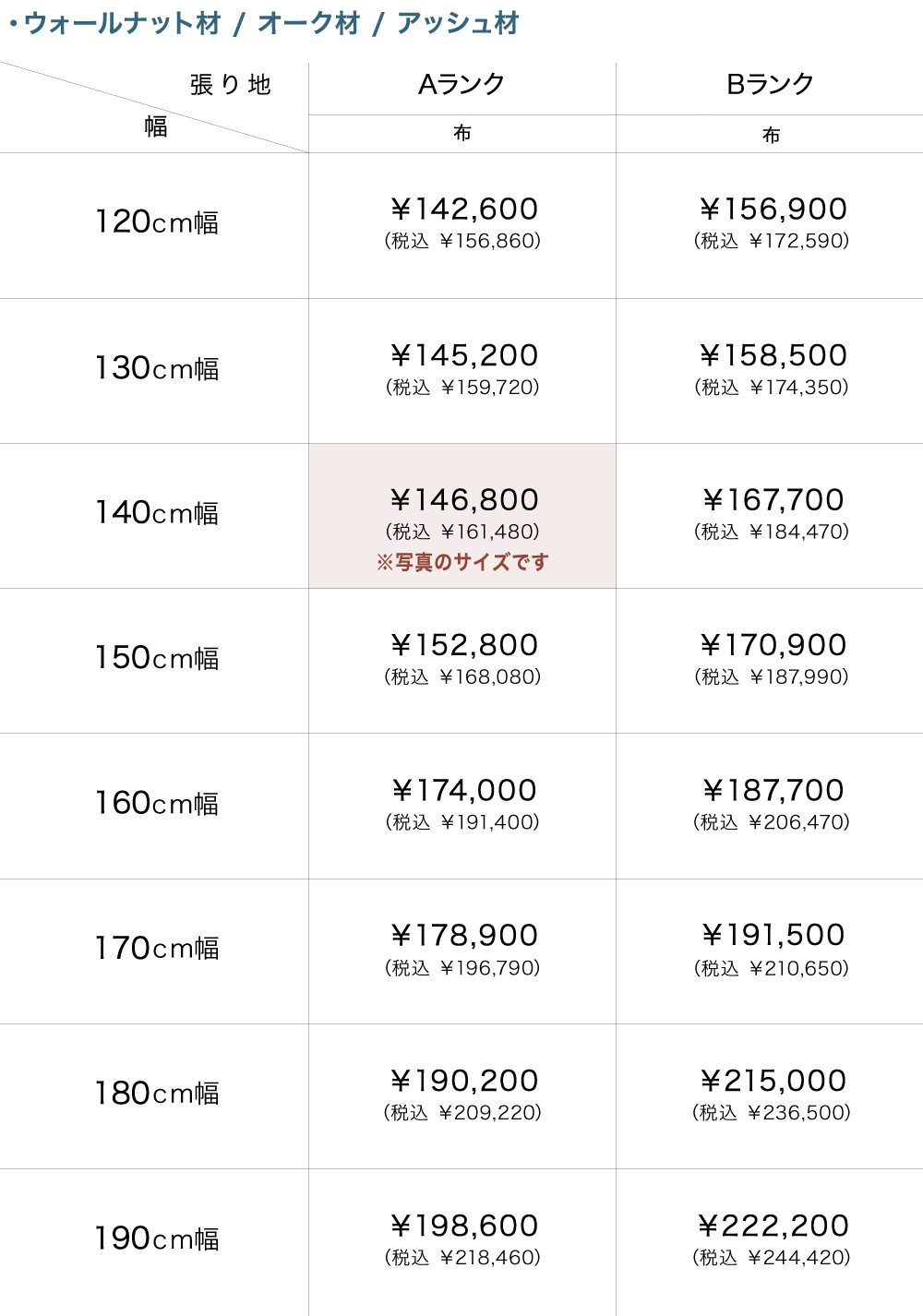Click the 160cm幅 row label
This screenshot has width=923, height=1316.
(157, 803)
